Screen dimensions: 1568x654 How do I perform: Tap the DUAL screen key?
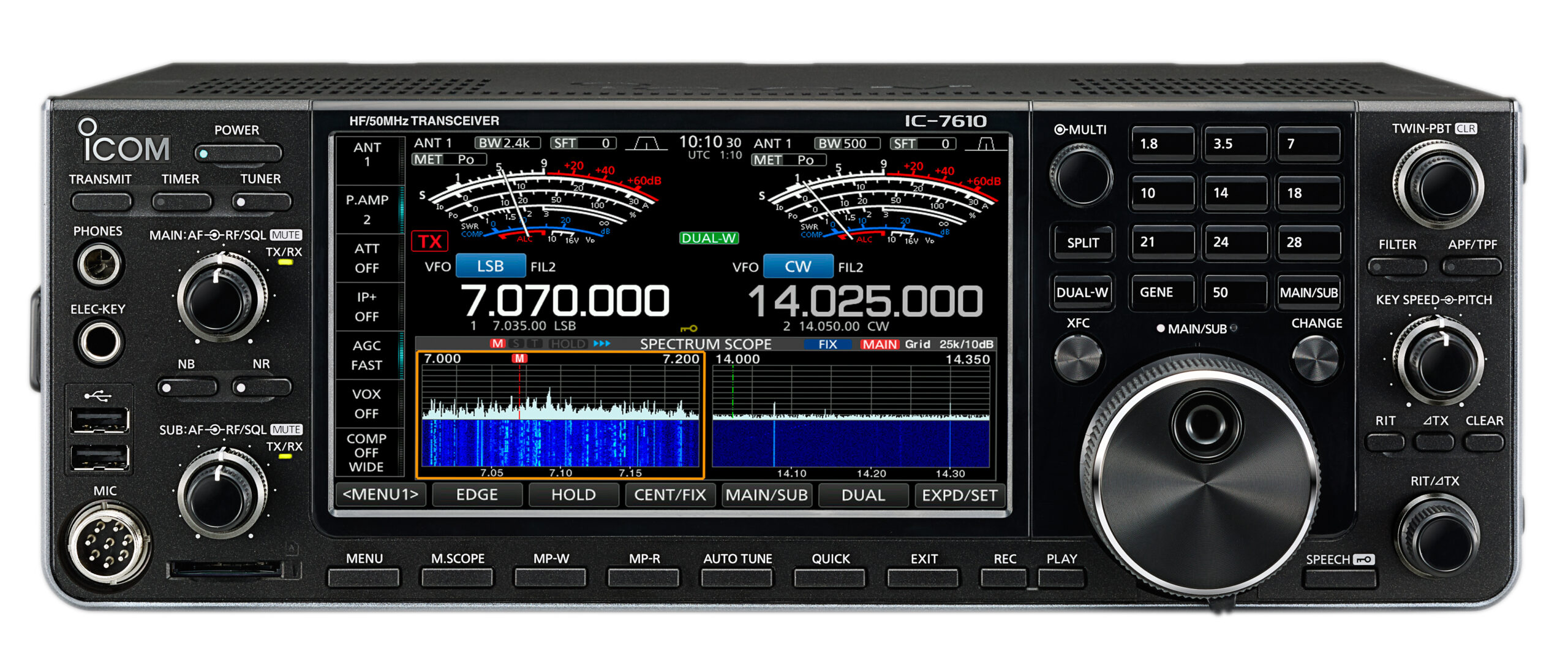point(863,495)
